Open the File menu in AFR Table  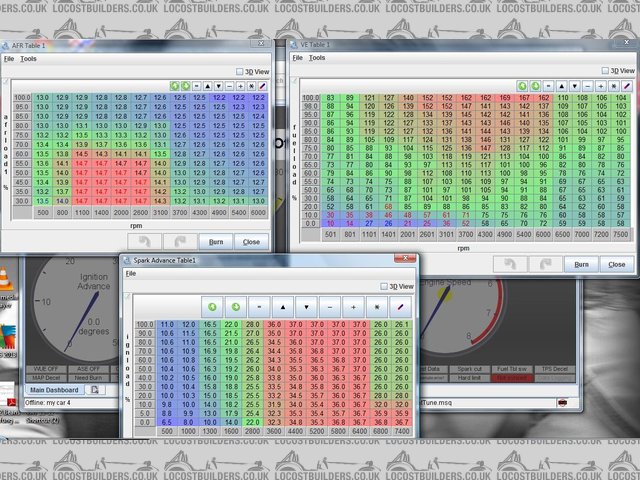[9, 58]
